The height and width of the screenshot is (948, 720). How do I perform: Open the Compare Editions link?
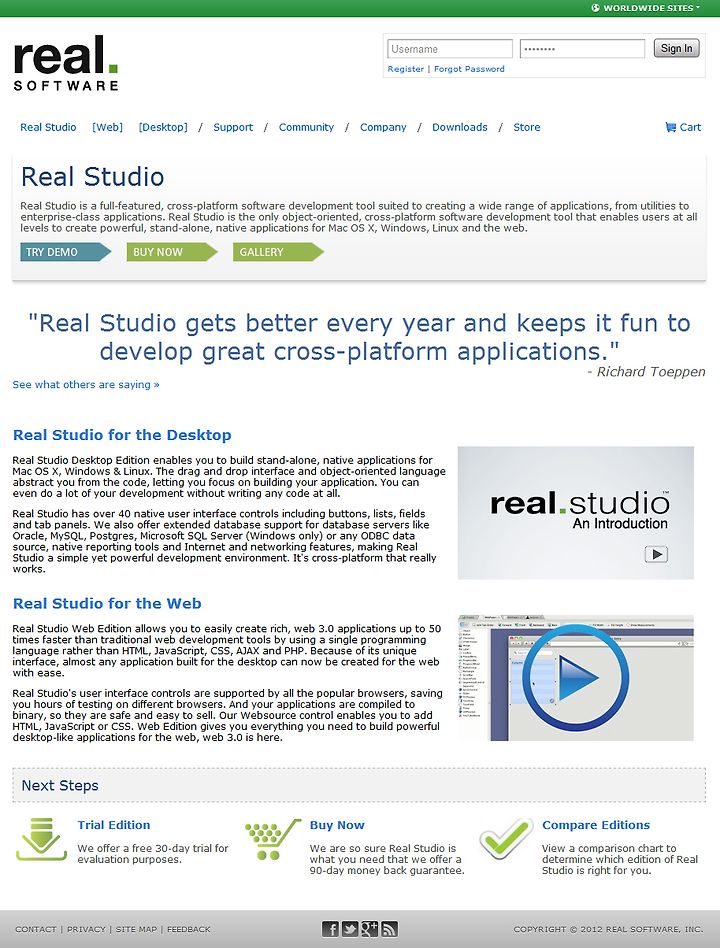tap(595, 825)
